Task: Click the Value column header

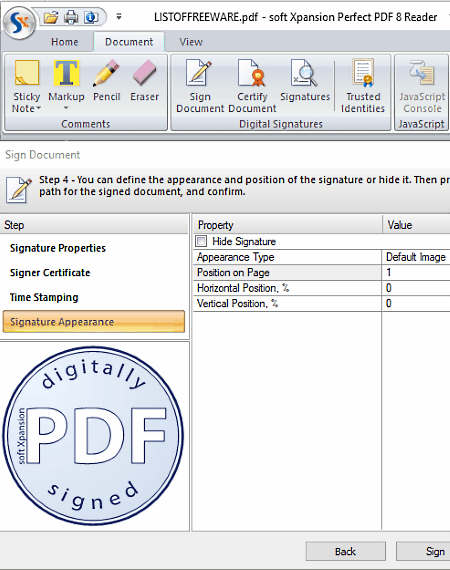Action: (417, 225)
